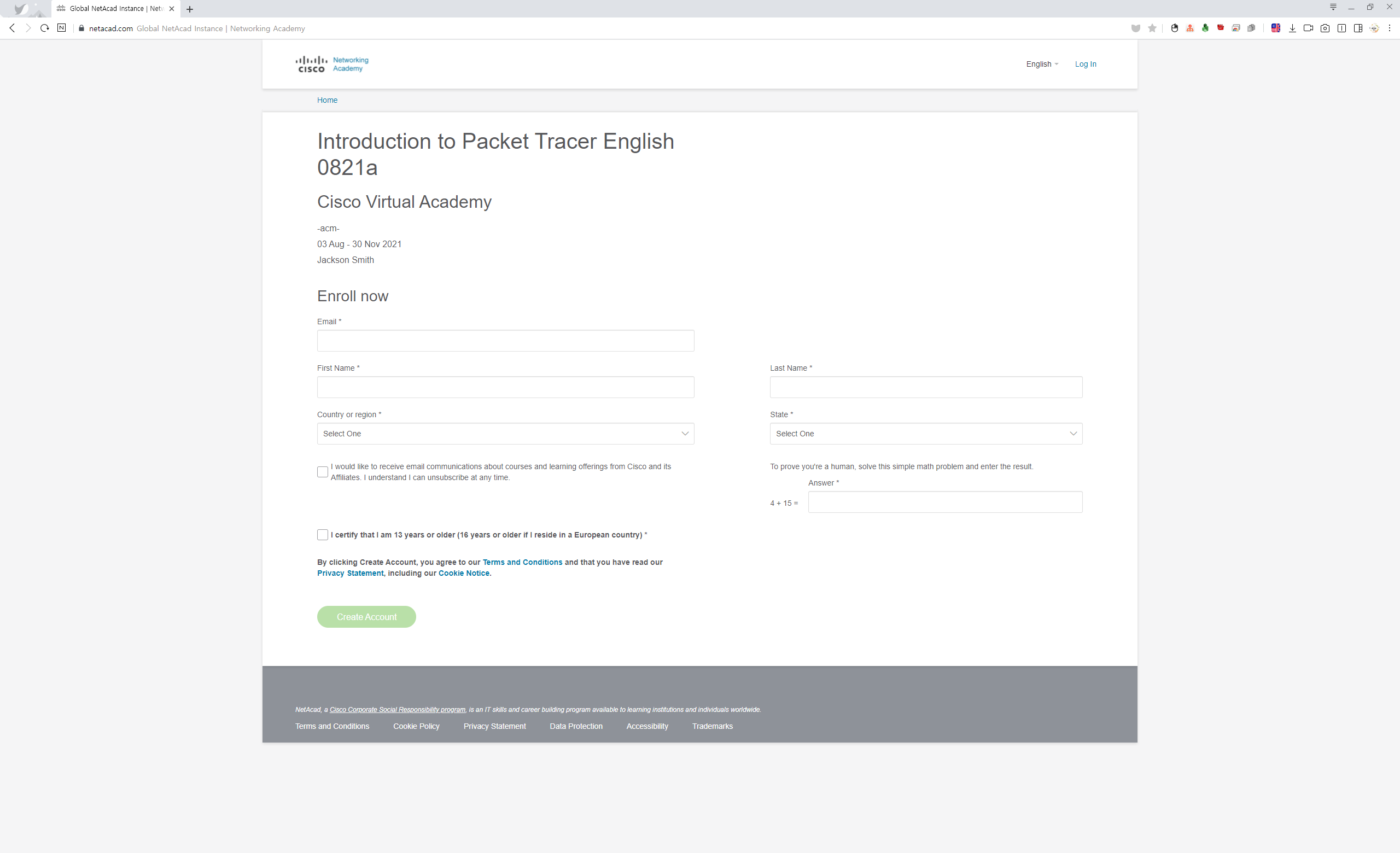This screenshot has height=853, width=1400.
Task: Click the Cisco Networking Academy logo
Action: 332,64
